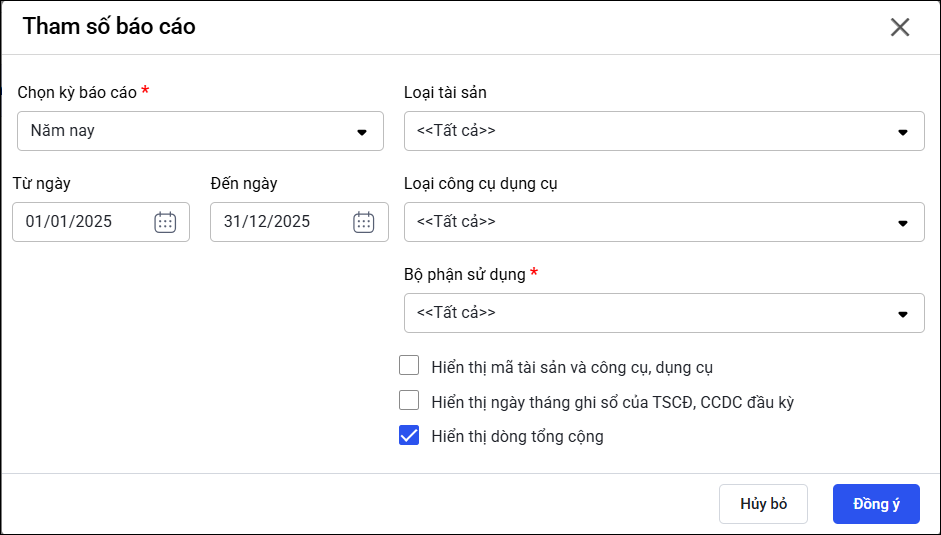This screenshot has width=941, height=535.
Task: Enable Hiển thị mã tài sản và công cụ checkbox
Action: (x=409, y=366)
